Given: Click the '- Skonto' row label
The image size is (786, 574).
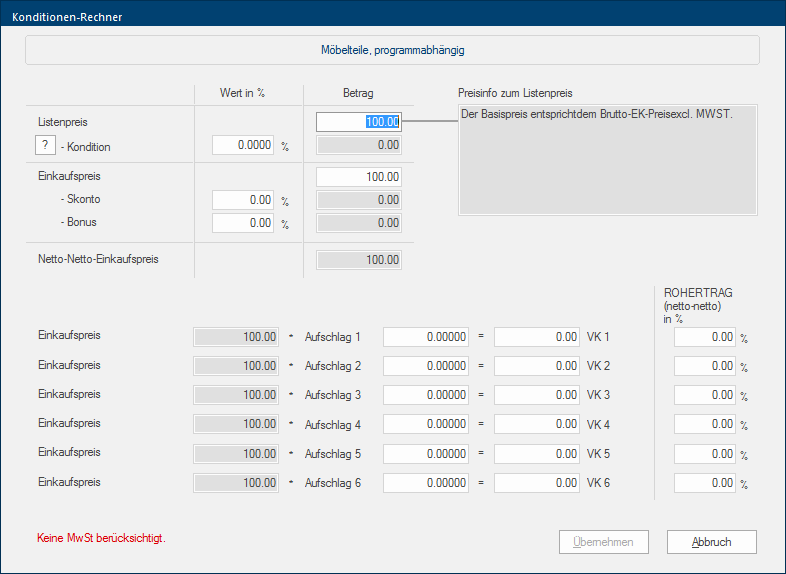Looking at the screenshot, I should [x=81, y=199].
